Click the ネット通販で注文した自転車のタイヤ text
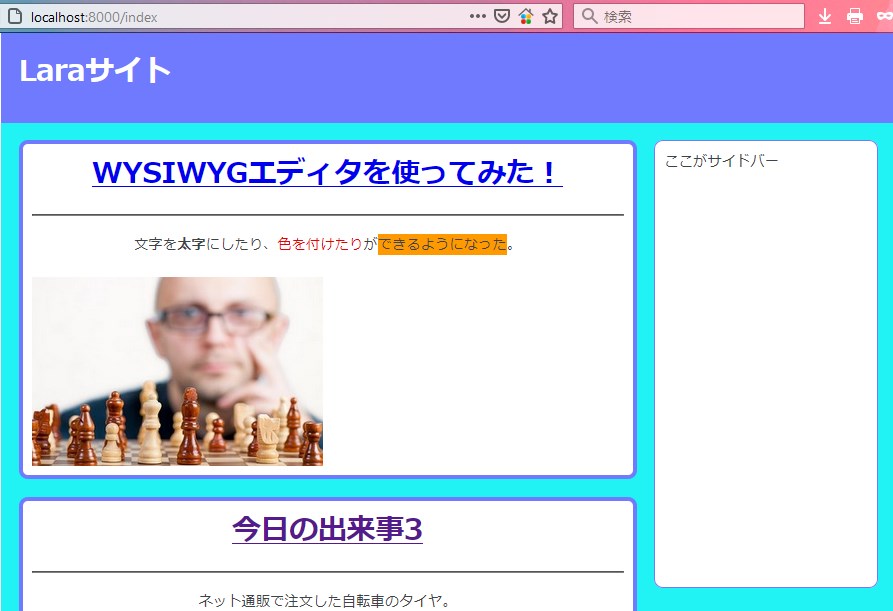Image resolution: width=893 pixels, height=611 pixels. point(324,600)
